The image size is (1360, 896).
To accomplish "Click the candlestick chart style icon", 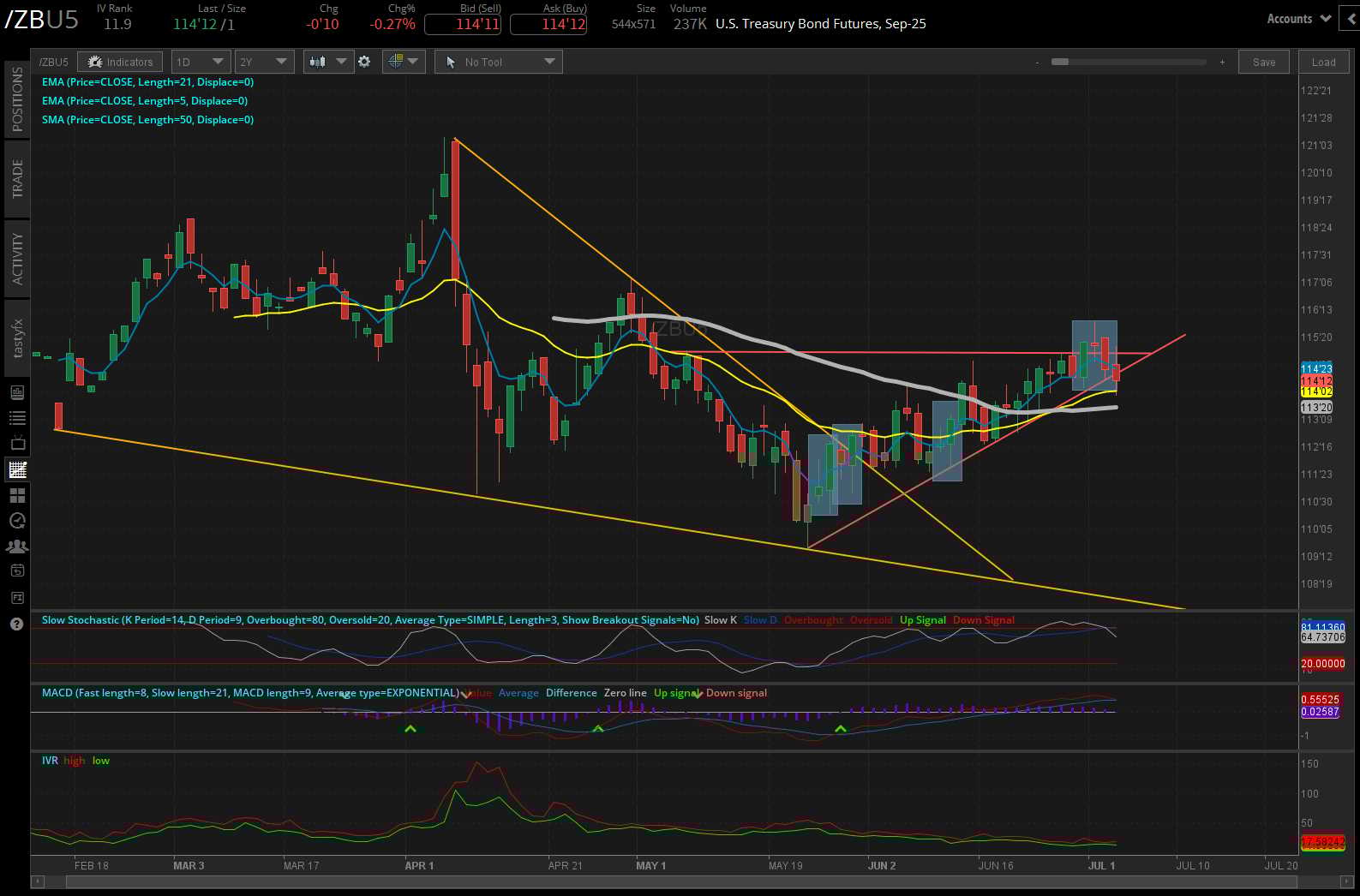I will 318,62.
